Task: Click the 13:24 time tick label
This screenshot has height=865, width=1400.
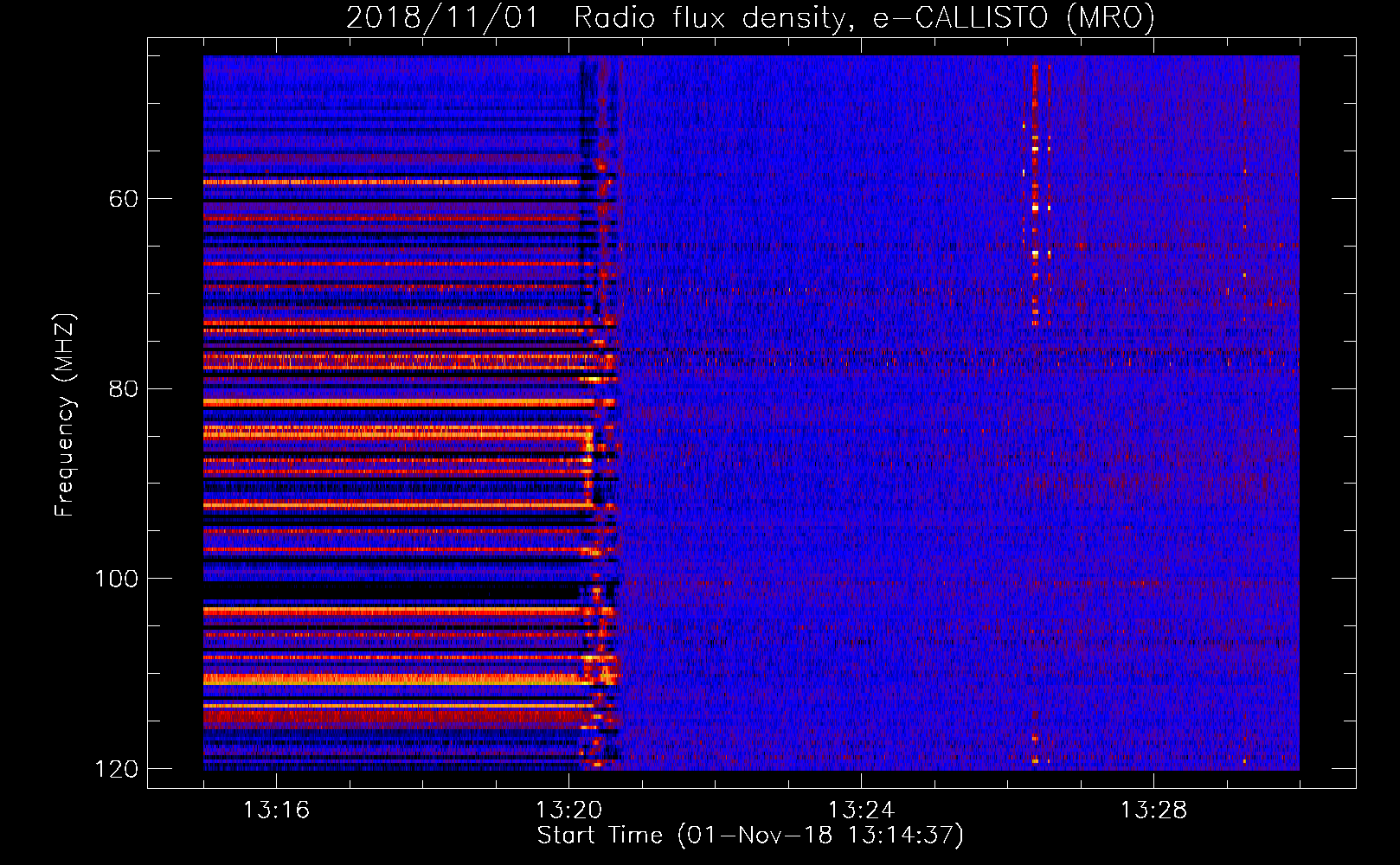Action: 861,811
